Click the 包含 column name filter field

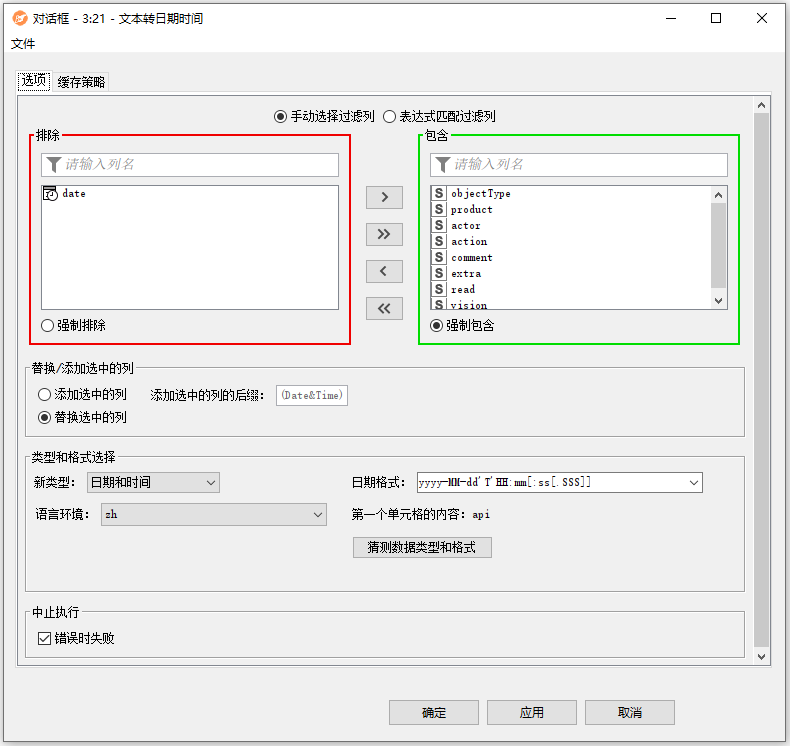pos(579,165)
